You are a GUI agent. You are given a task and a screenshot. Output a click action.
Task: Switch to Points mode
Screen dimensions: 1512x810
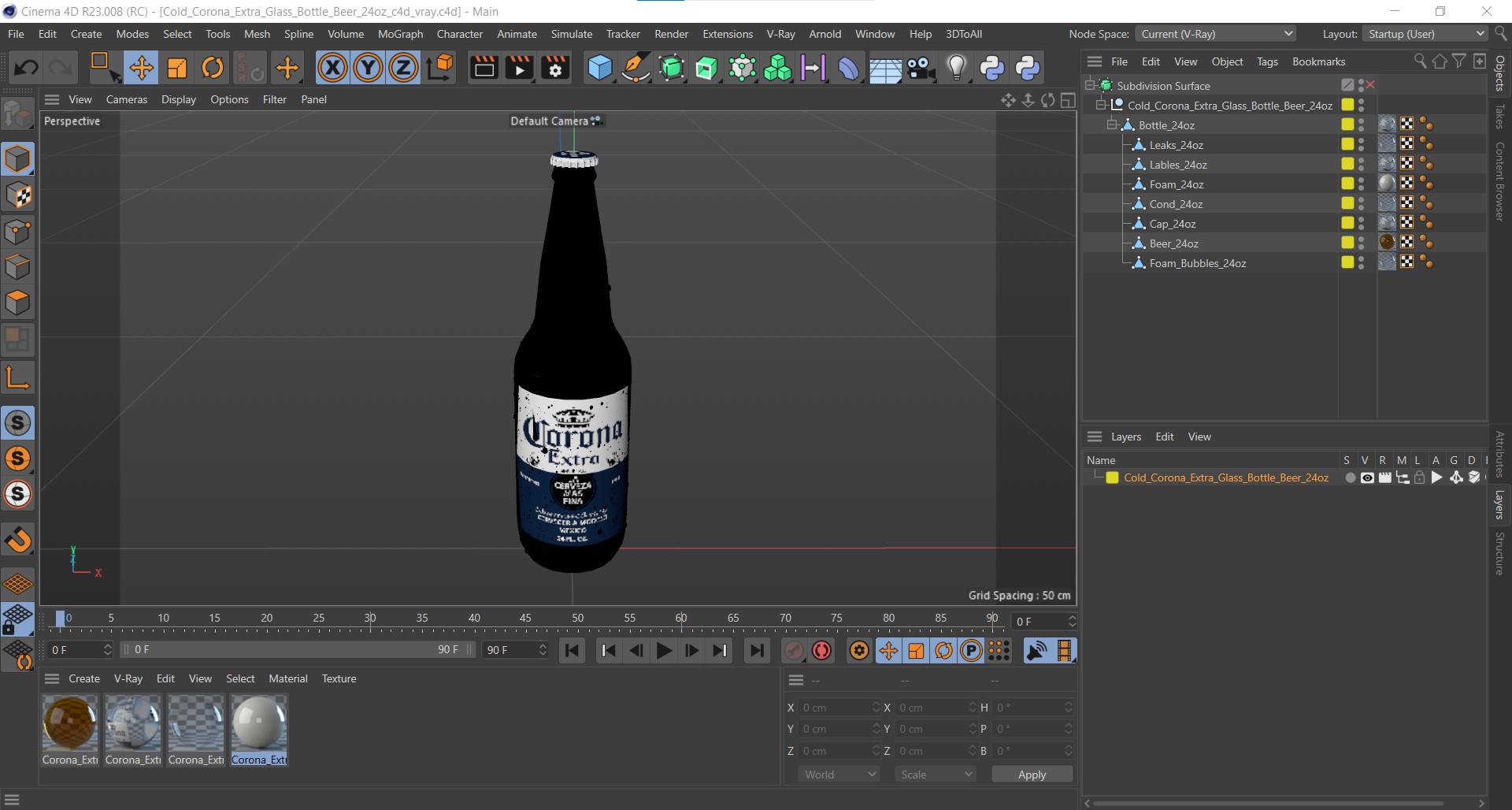click(17, 232)
